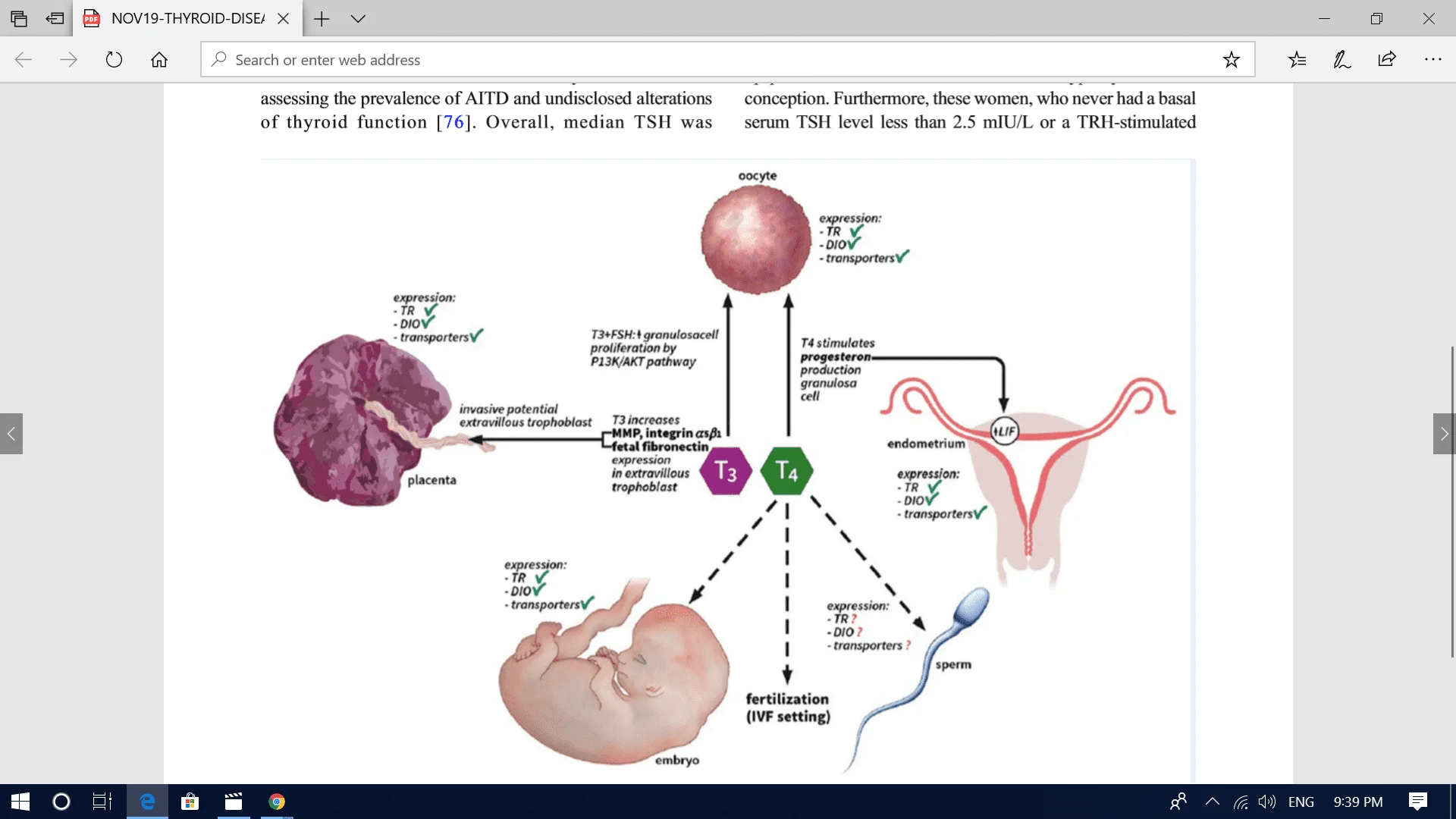The image size is (1456, 819).
Task: Click the 'sperm' label in figure
Action: (953, 665)
